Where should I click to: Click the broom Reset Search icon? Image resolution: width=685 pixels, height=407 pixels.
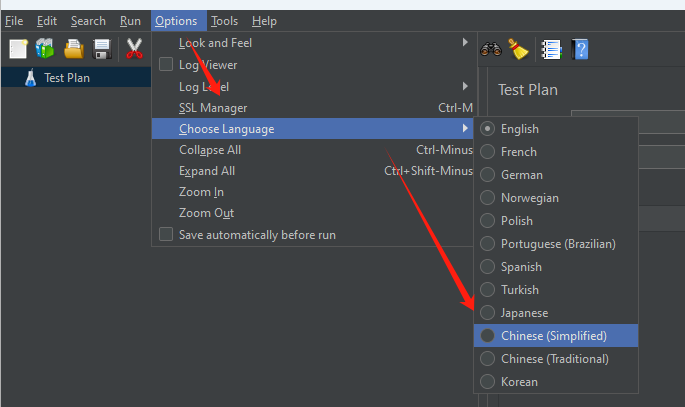point(518,48)
